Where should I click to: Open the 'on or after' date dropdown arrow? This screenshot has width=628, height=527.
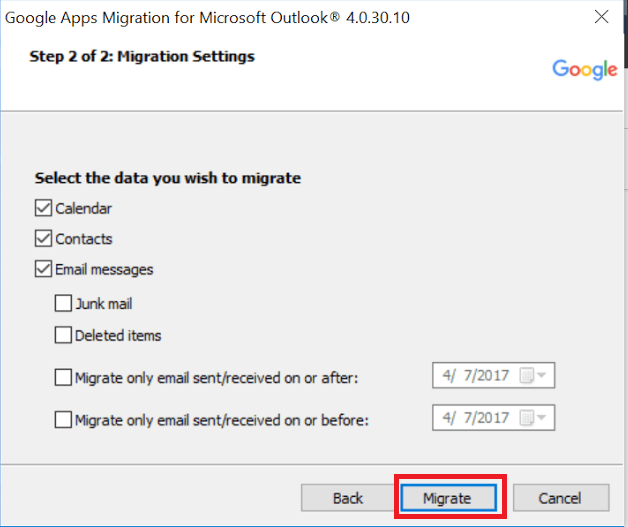542,376
